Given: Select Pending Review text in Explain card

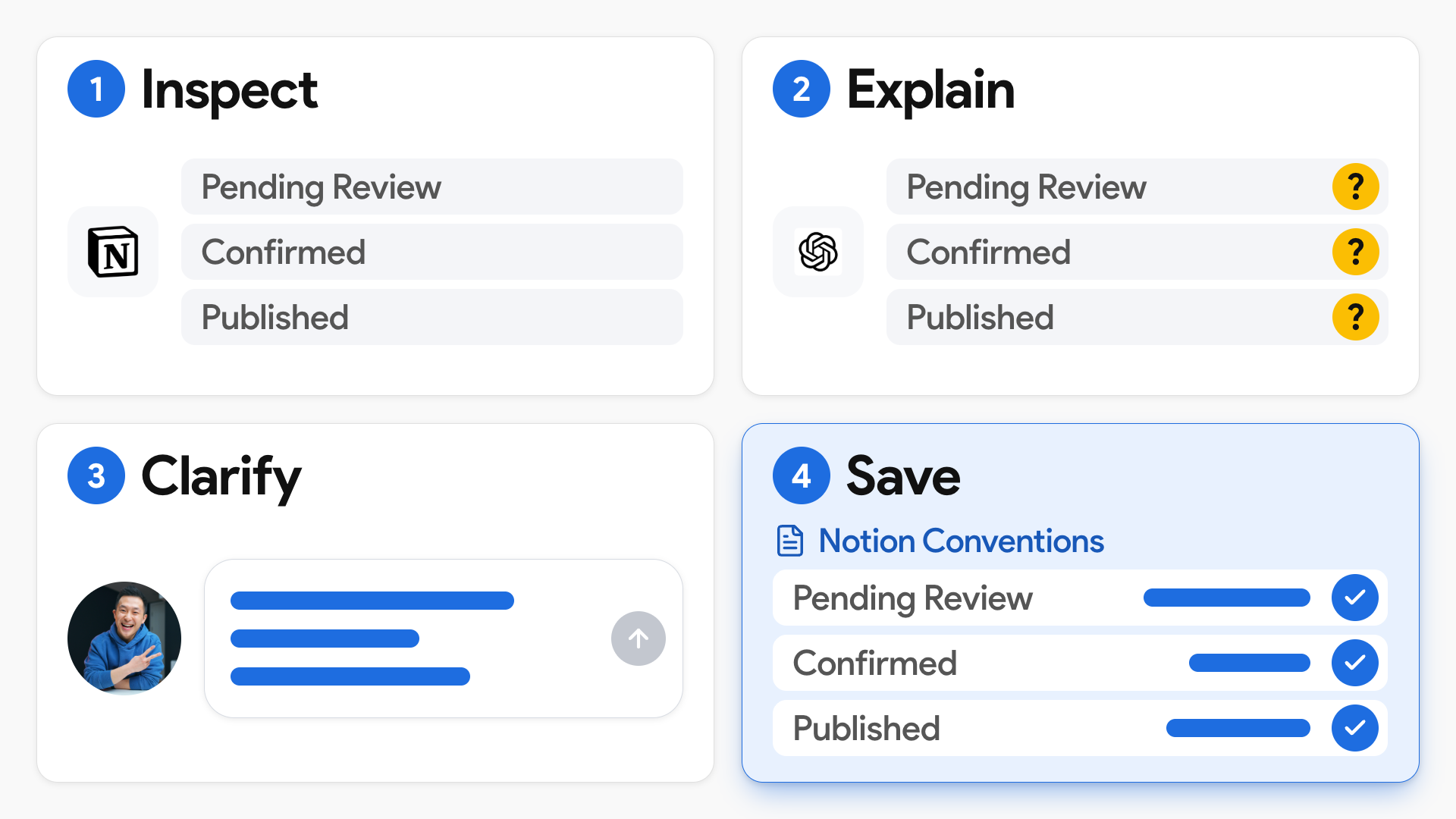Looking at the screenshot, I should coord(1026,187).
